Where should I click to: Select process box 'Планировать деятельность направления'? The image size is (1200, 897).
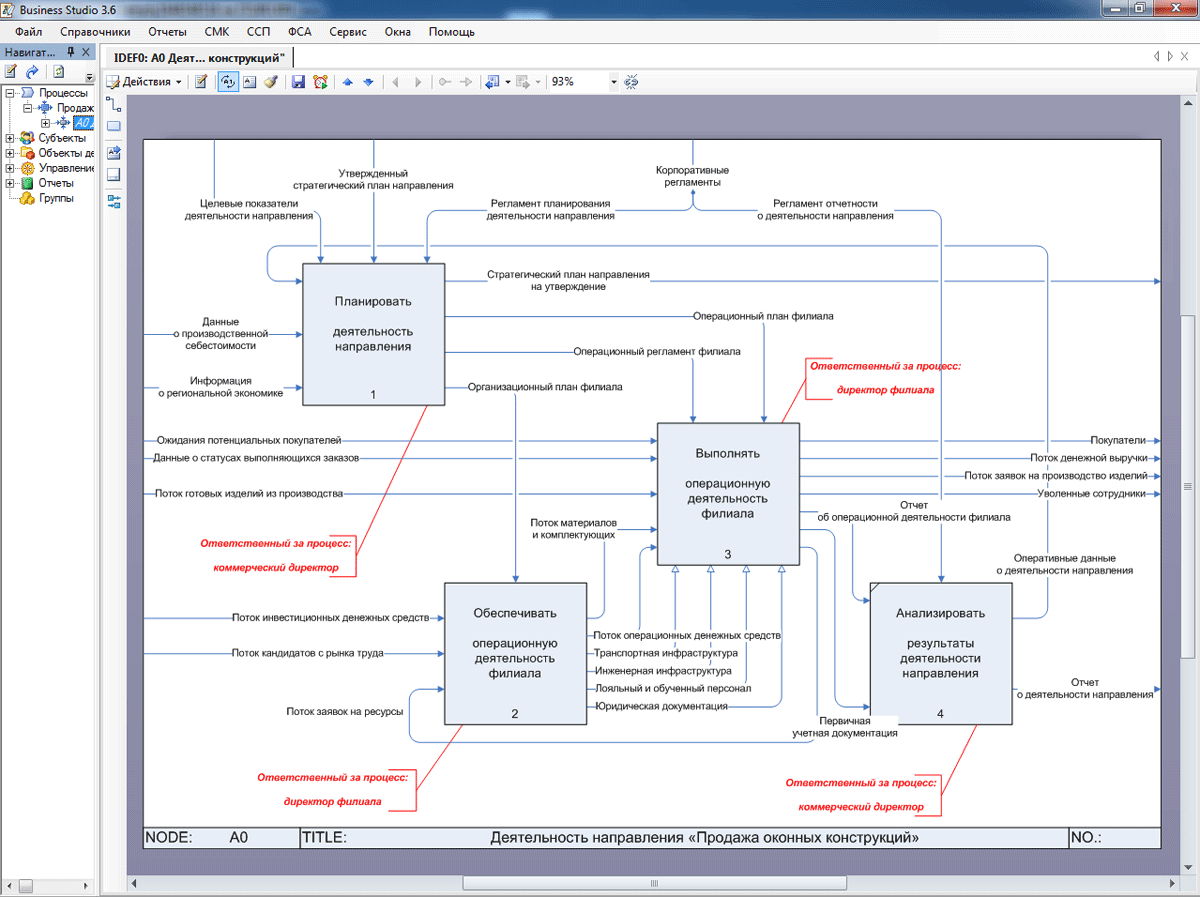point(373,333)
